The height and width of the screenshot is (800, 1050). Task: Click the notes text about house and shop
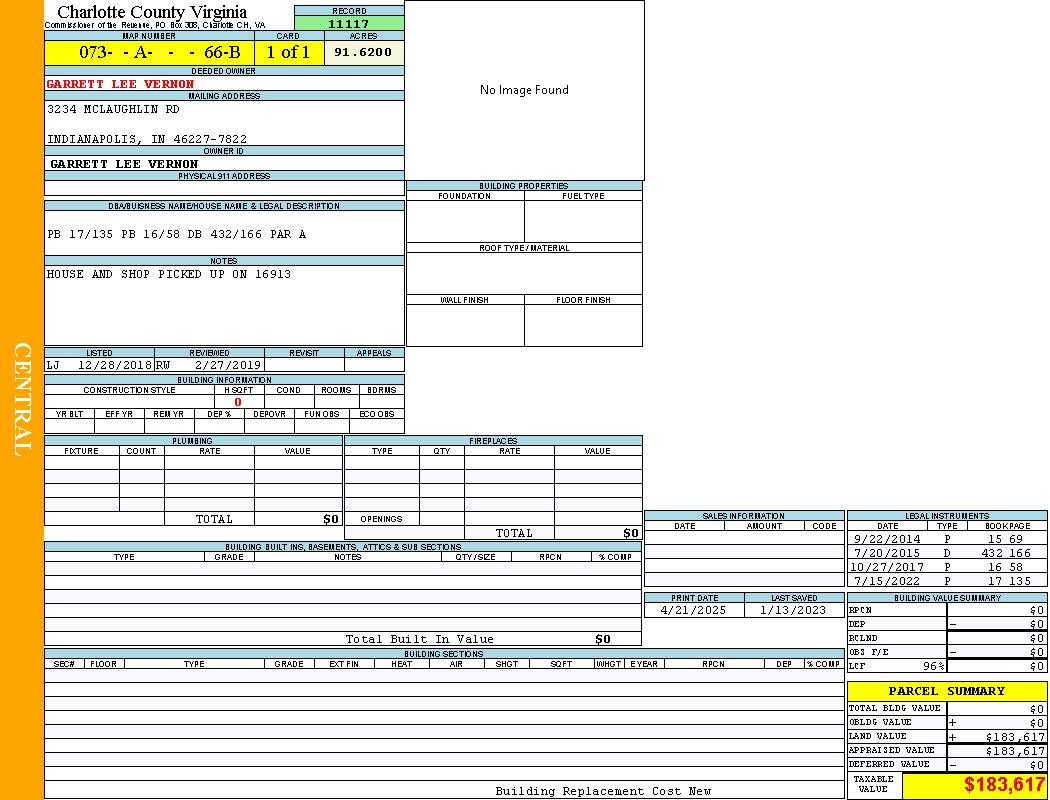(168, 274)
